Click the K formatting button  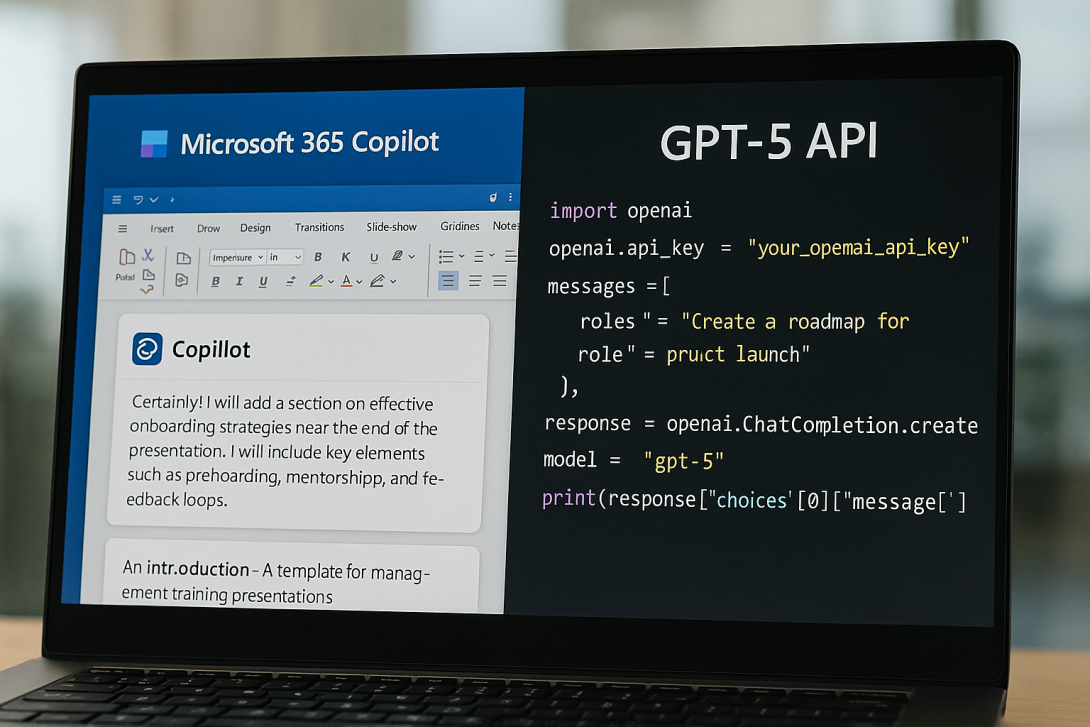345,257
